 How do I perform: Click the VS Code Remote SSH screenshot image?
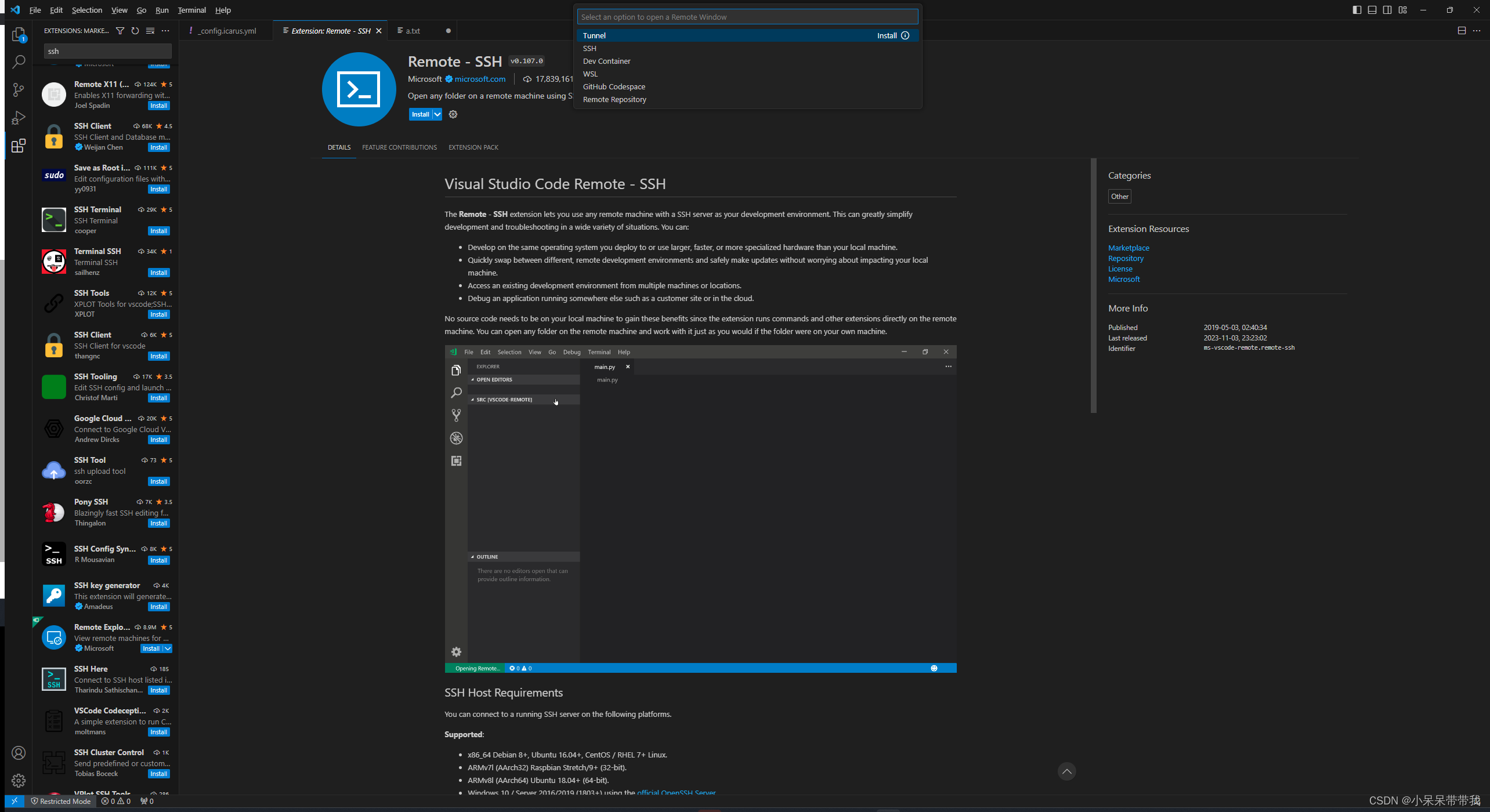click(x=700, y=509)
